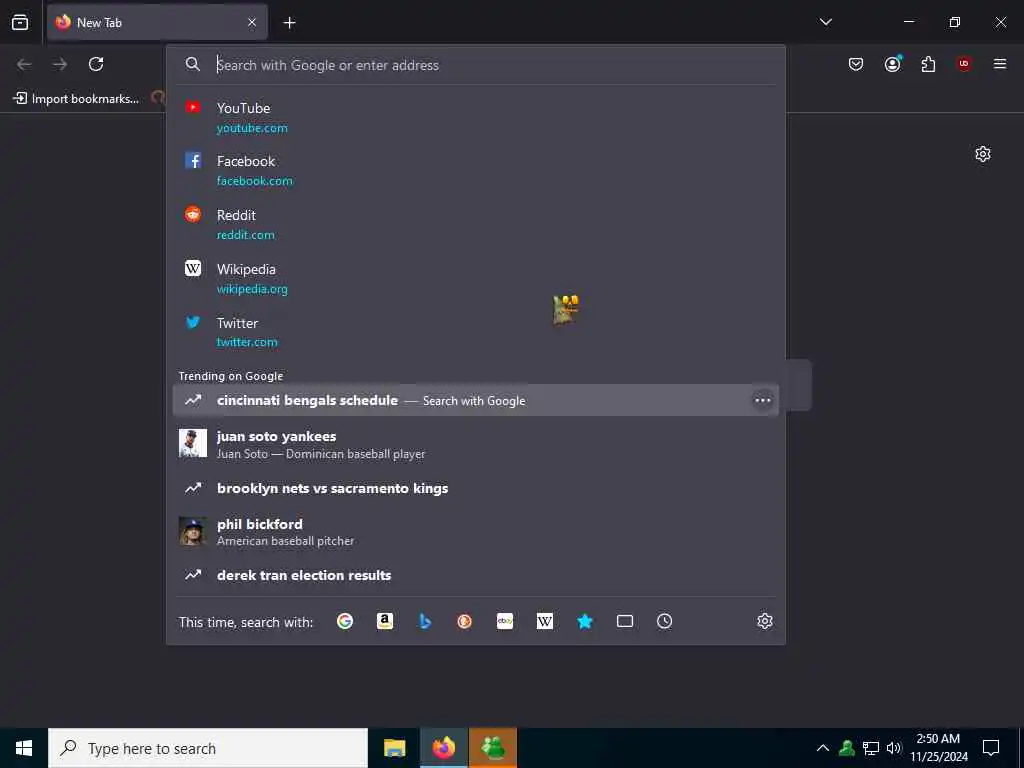Viewport: 1024px width, 768px height.
Task: Search this time with Bing
Action: click(x=424, y=621)
